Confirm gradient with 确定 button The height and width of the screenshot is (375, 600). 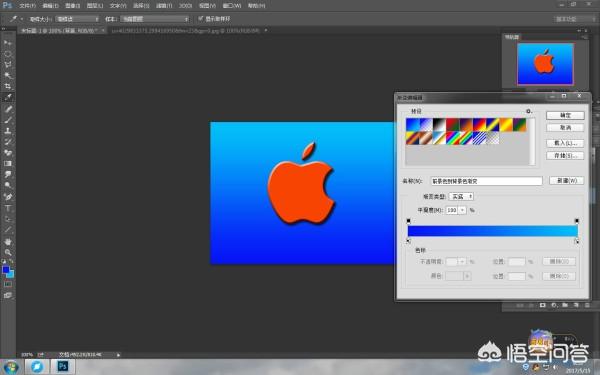coord(565,115)
